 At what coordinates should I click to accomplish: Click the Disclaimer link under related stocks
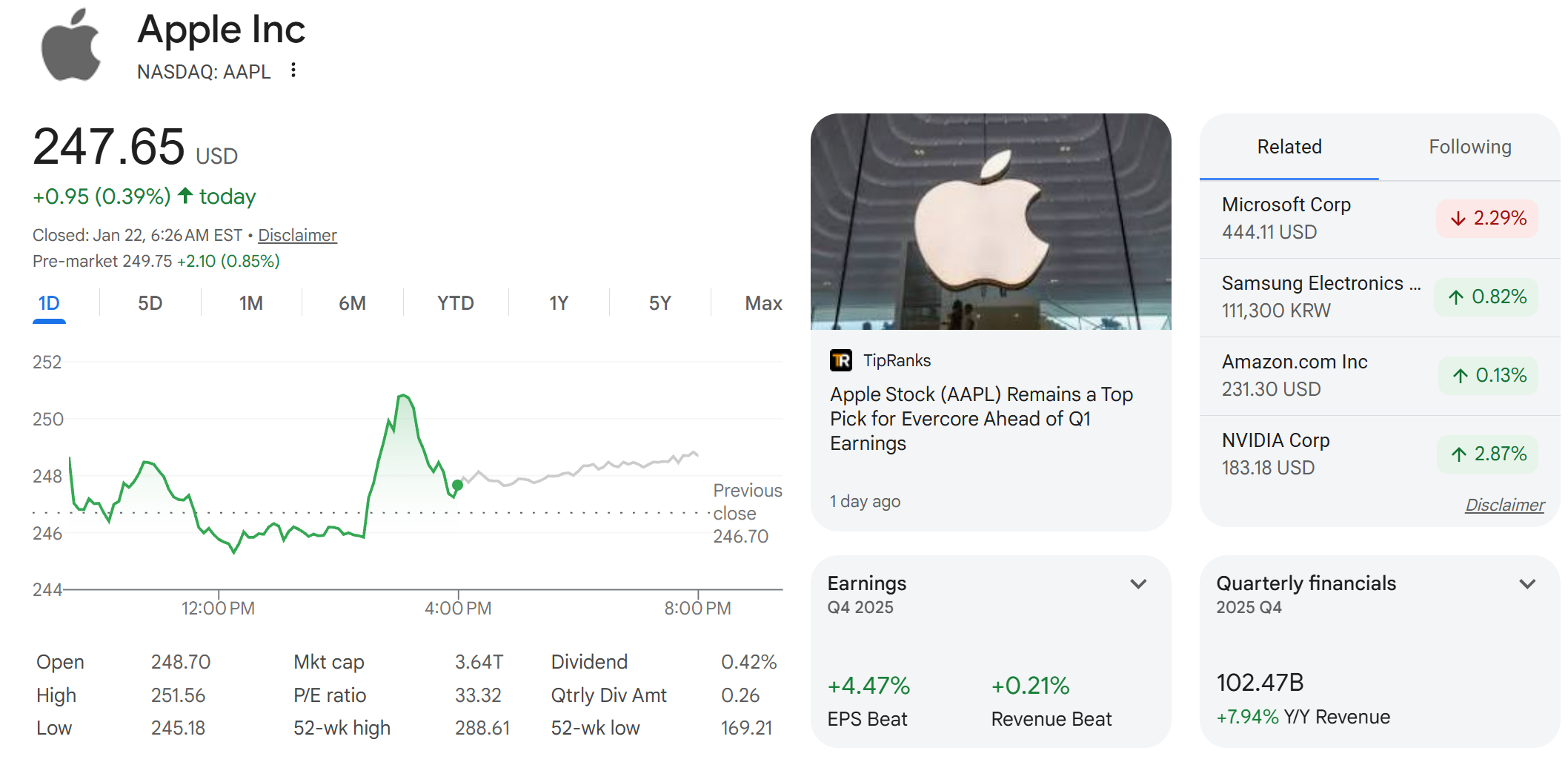[1504, 504]
